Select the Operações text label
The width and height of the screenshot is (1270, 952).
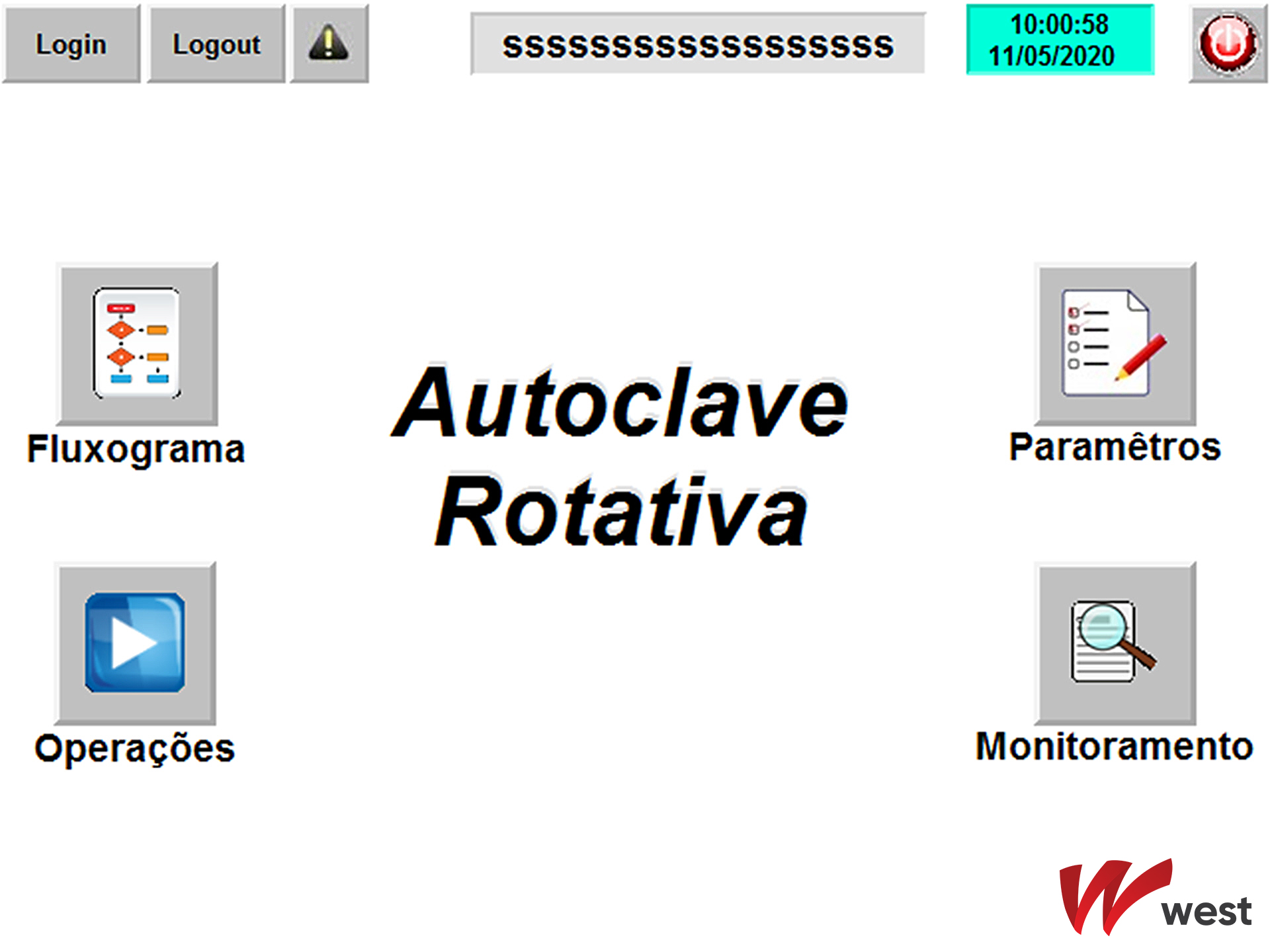(x=135, y=748)
